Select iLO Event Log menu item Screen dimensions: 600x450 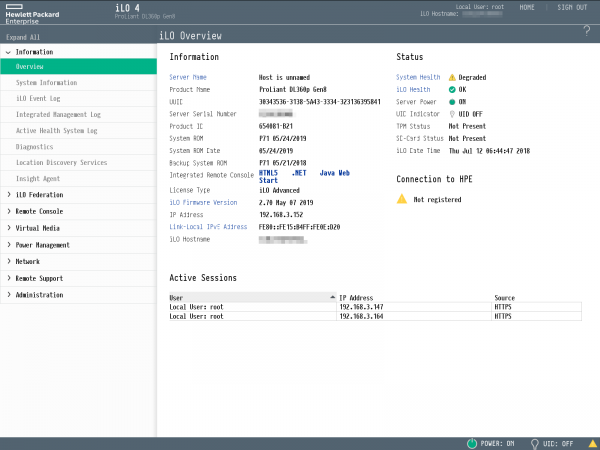[38, 99]
